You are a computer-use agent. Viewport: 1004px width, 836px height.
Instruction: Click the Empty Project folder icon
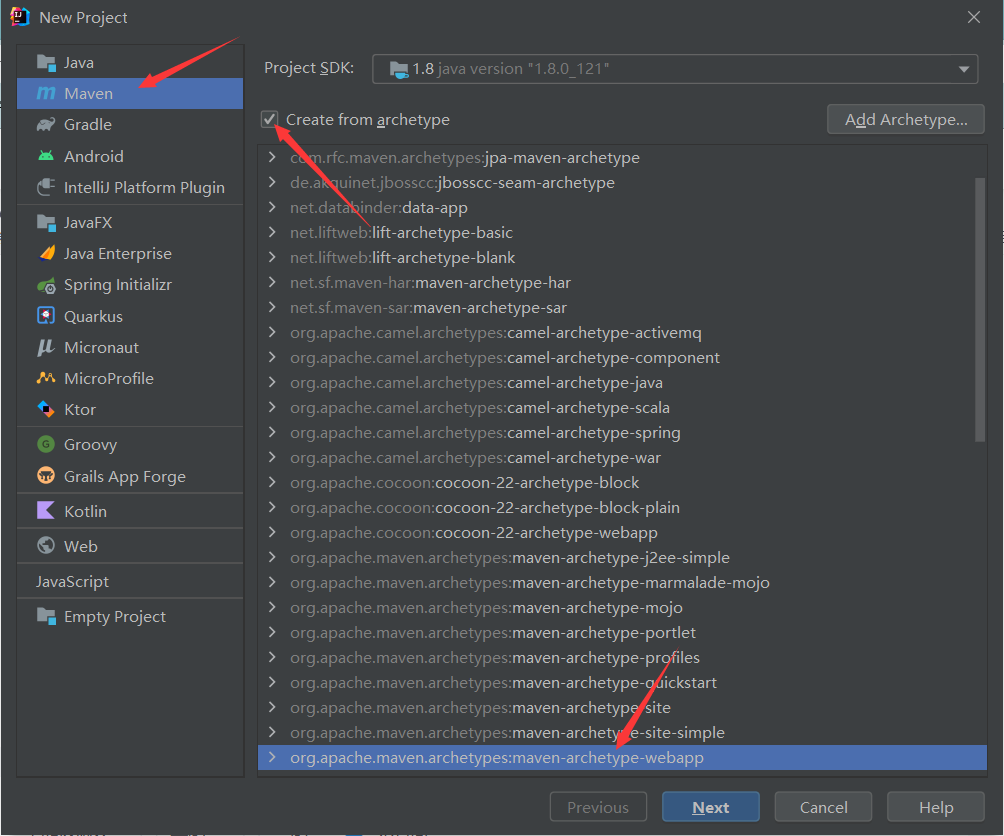pos(46,616)
